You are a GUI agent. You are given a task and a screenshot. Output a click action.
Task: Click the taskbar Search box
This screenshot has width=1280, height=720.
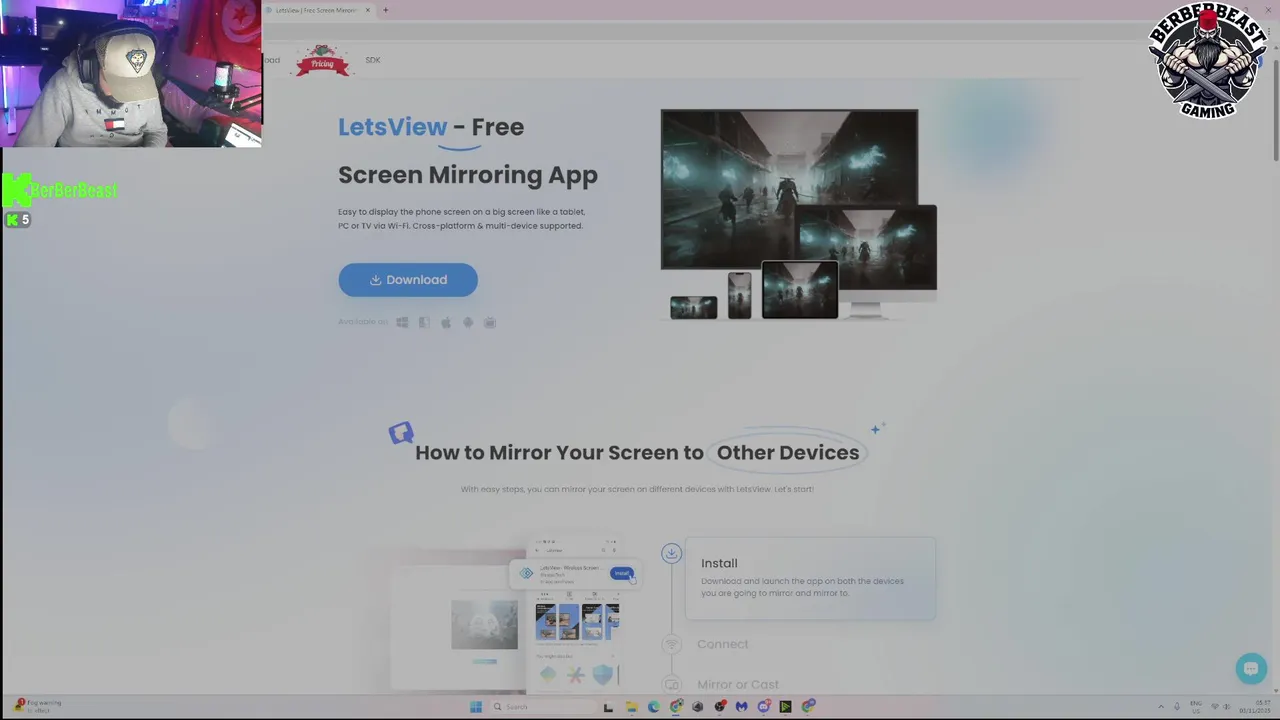point(545,707)
